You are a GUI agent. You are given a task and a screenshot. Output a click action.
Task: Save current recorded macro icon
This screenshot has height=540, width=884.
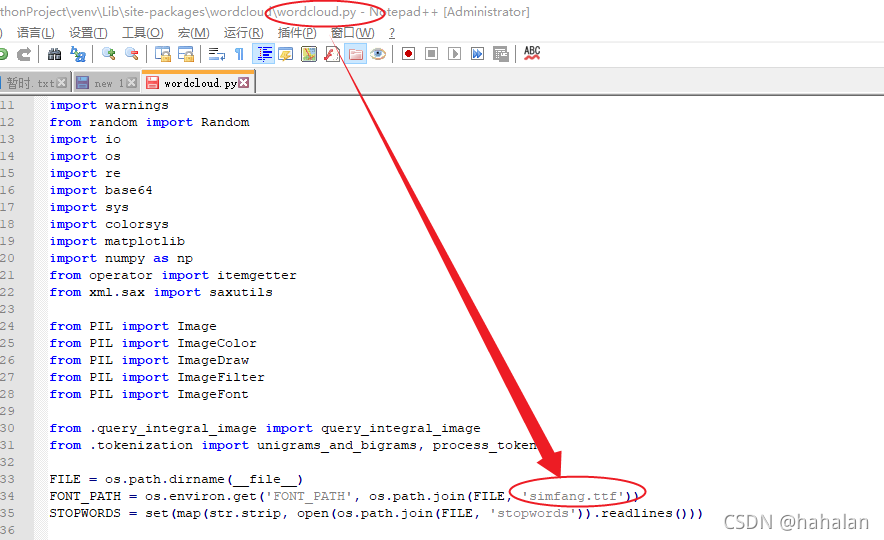coord(501,54)
